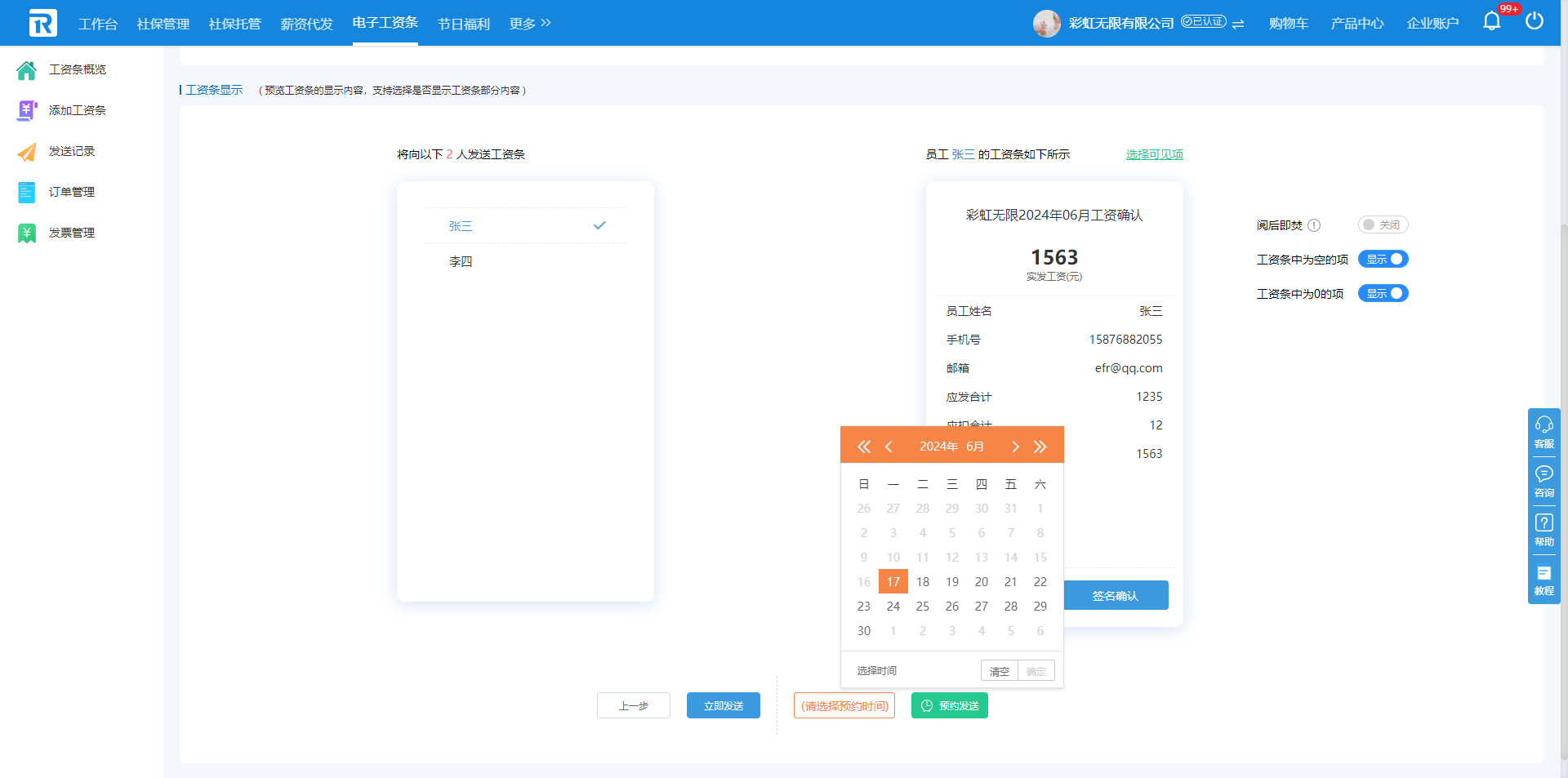Open 发送记录 in the sidebar

(x=72, y=151)
